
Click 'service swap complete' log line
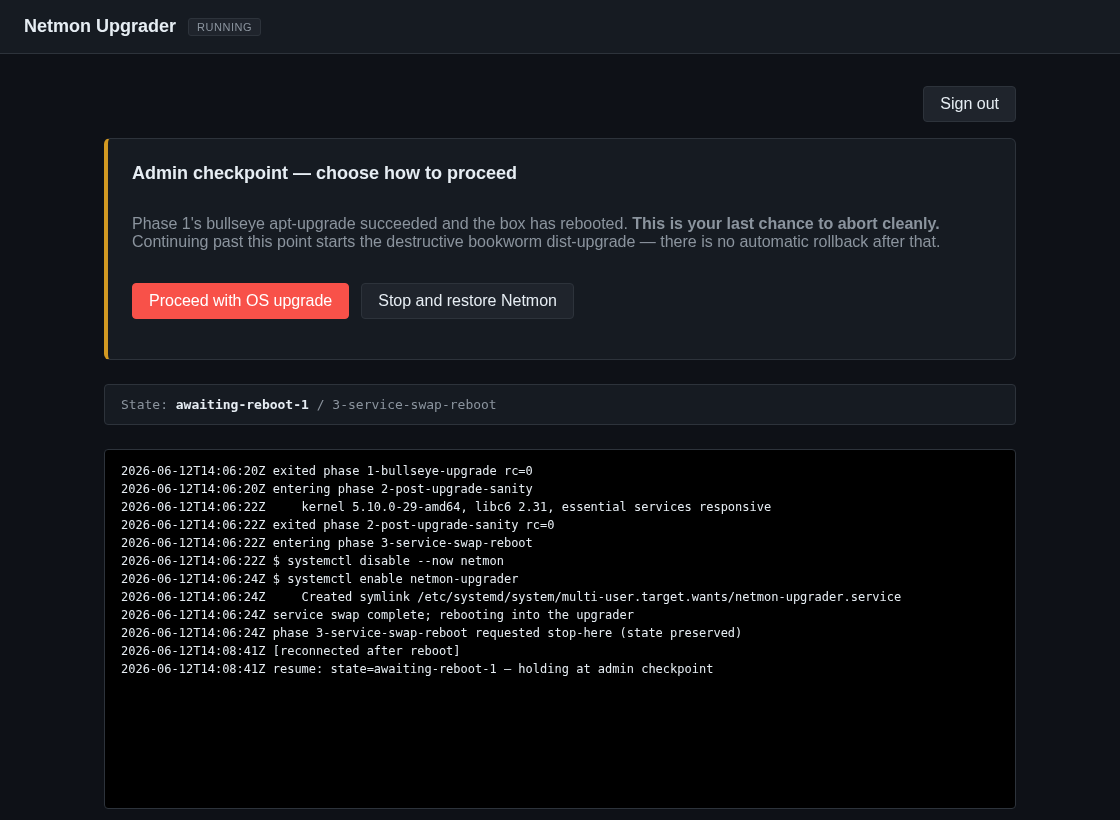(x=377, y=614)
